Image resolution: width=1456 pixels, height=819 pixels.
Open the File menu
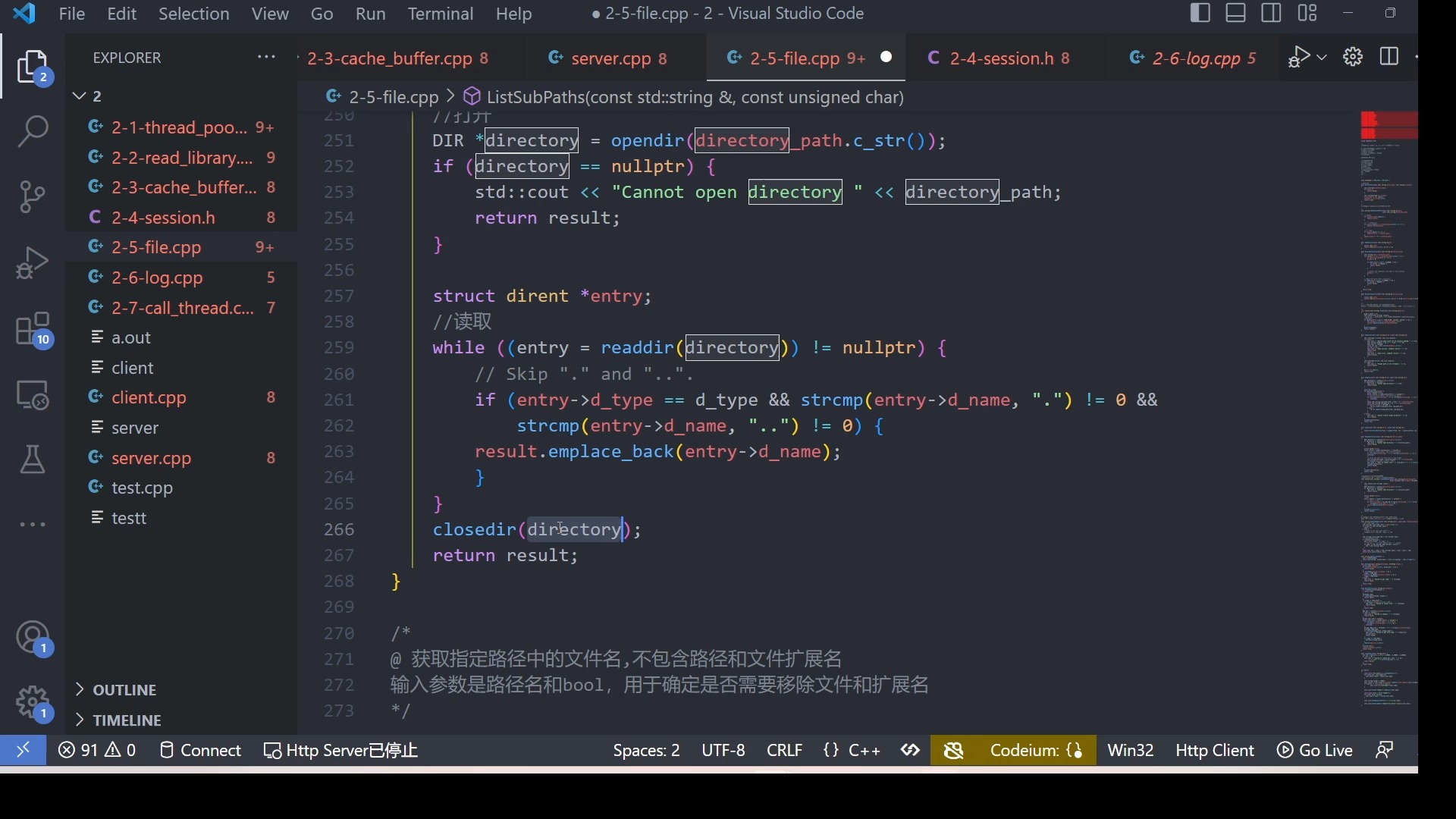pyautogui.click(x=72, y=14)
